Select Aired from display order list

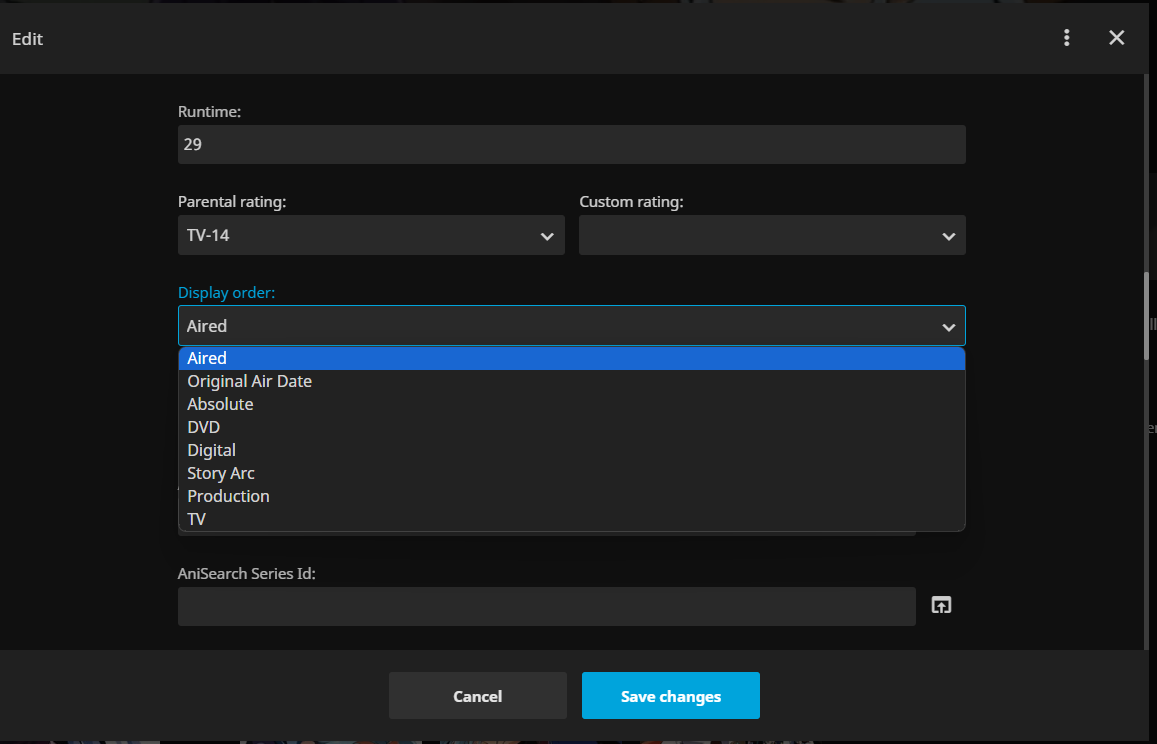pyautogui.click(x=207, y=358)
